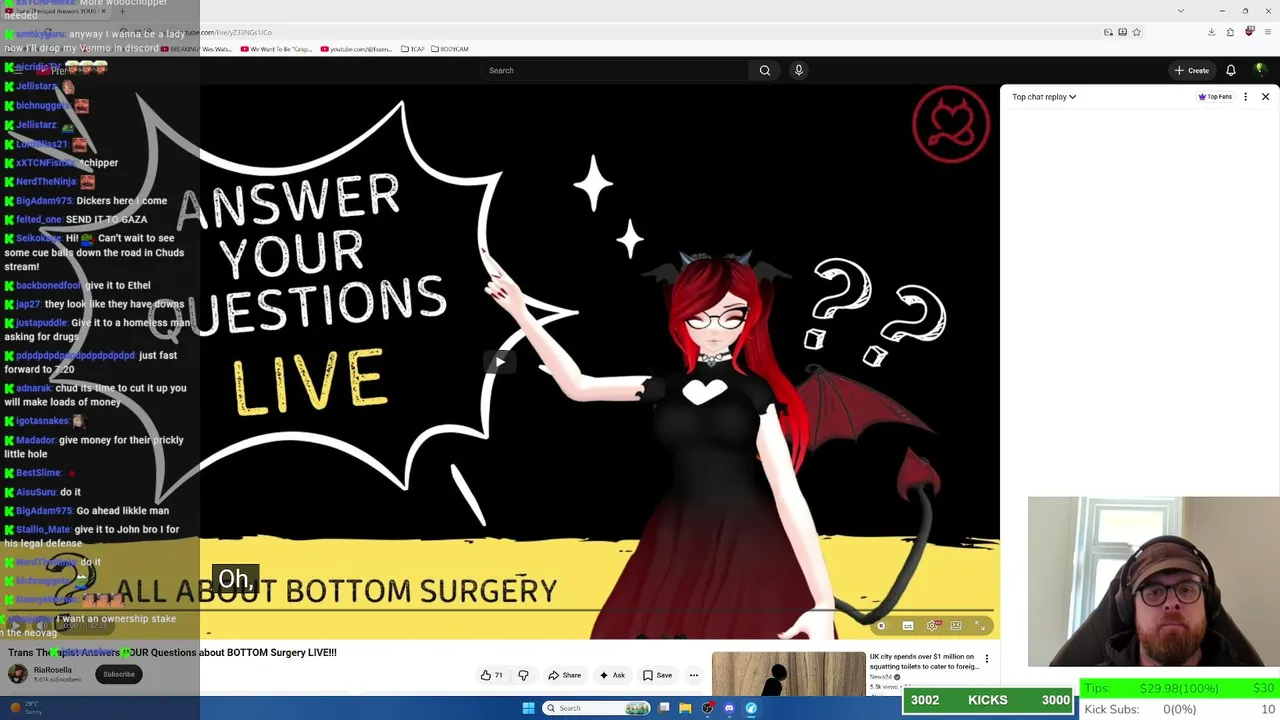
Task: Open UK city squatting toilets video thumbnail
Action: (x=789, y=673)
